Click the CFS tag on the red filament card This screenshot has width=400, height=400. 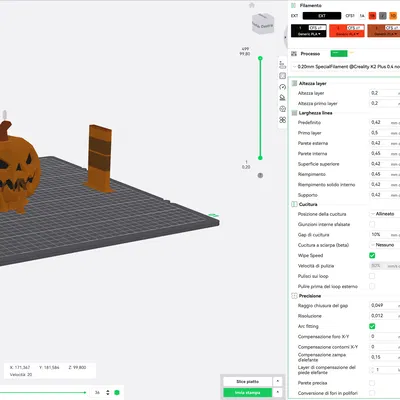(355, 28)
